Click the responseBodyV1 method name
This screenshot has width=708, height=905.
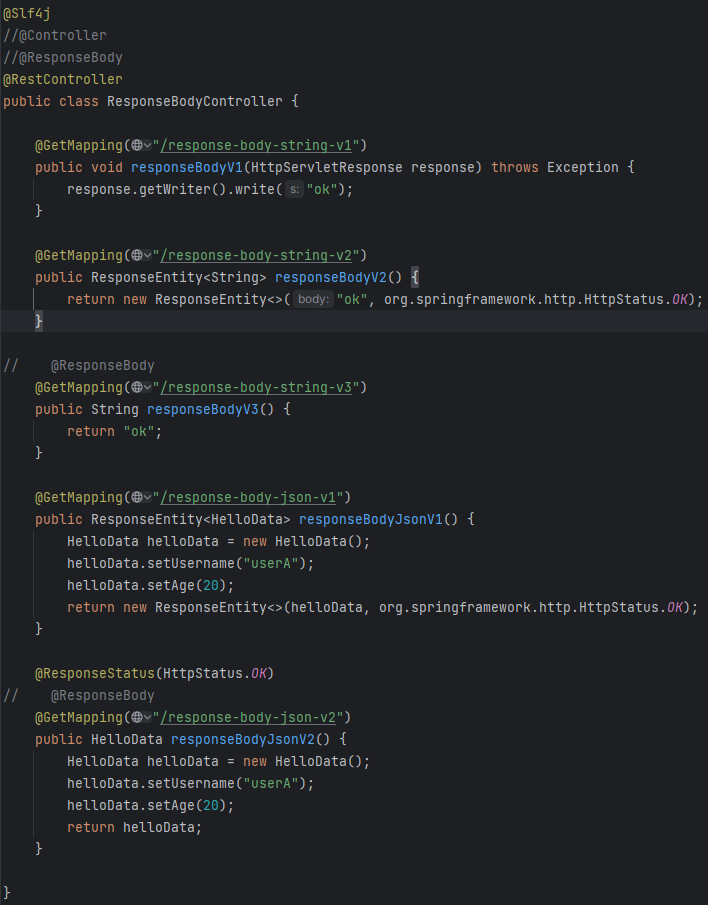pyautogui.click(x=186, y=167)
